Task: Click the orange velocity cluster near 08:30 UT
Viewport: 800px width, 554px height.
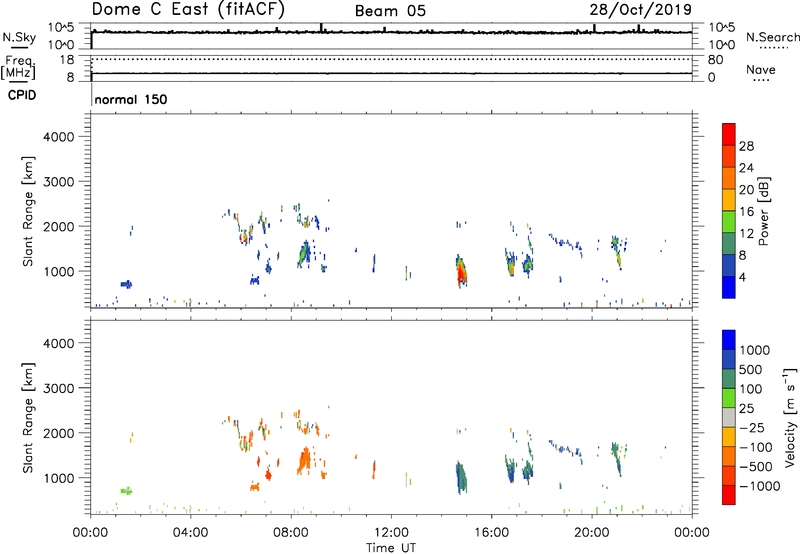Action: 304,461
